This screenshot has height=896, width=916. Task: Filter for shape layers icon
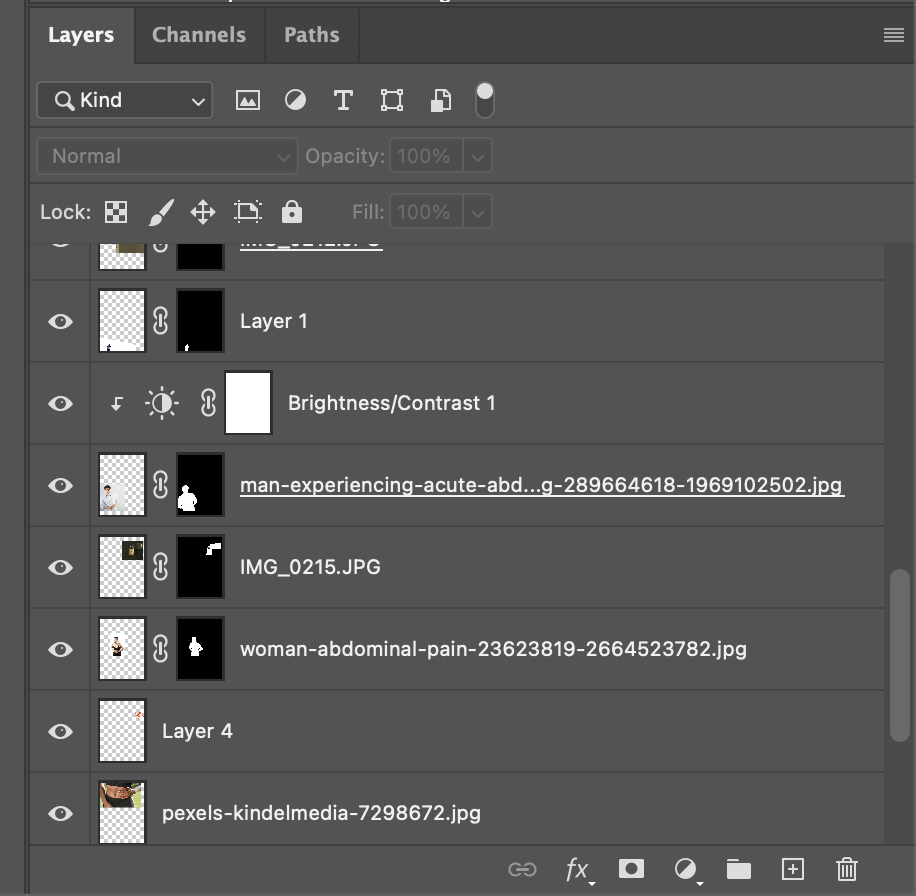(x=392, y=100)
